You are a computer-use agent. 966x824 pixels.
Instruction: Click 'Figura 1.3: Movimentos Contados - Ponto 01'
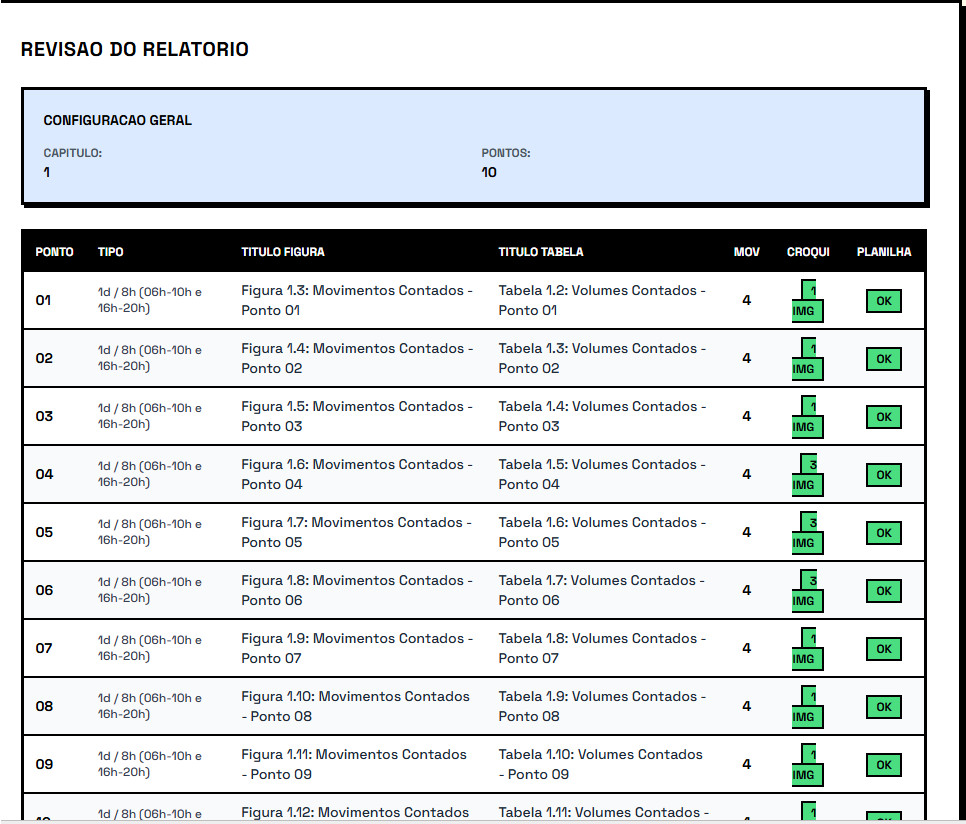pos(357,301)
